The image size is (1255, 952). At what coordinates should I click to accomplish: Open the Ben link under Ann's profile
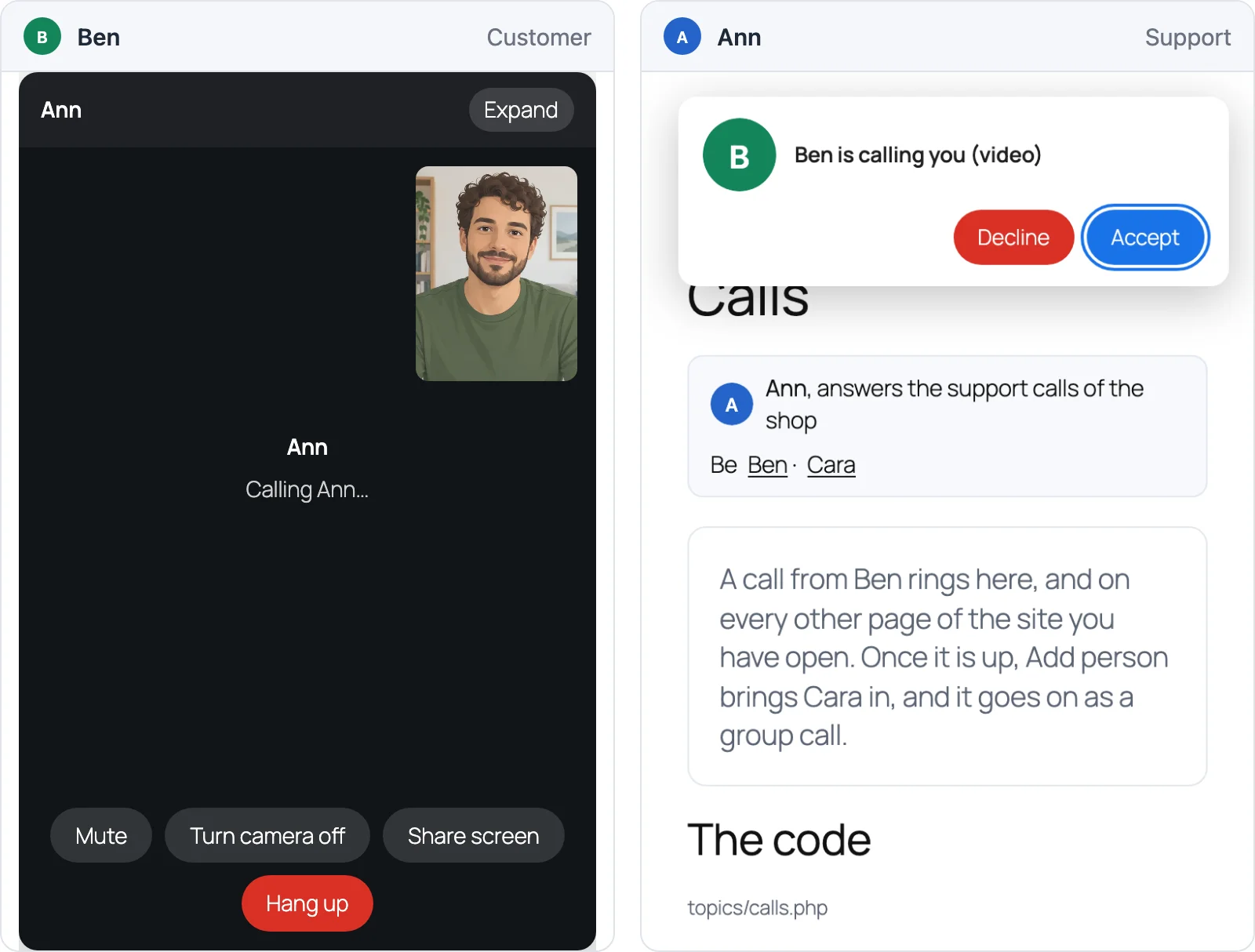tap(767, 465)
